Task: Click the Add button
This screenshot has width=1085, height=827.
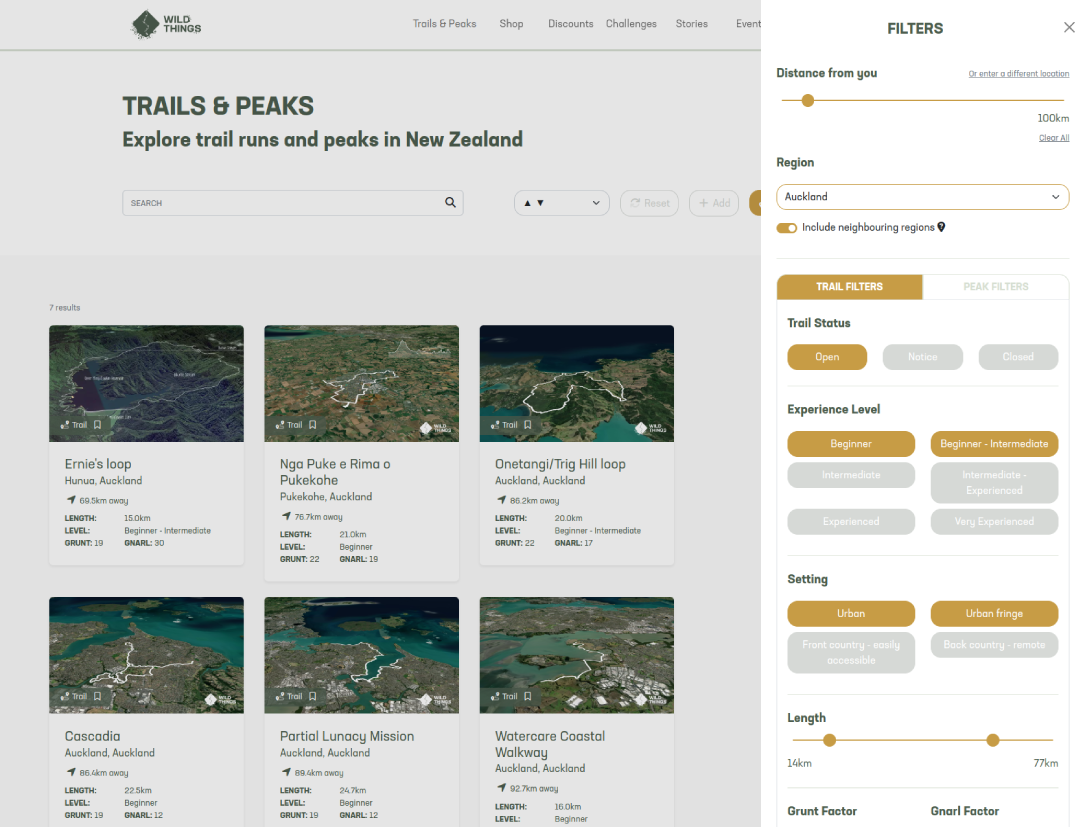Action: coord(714,203)
